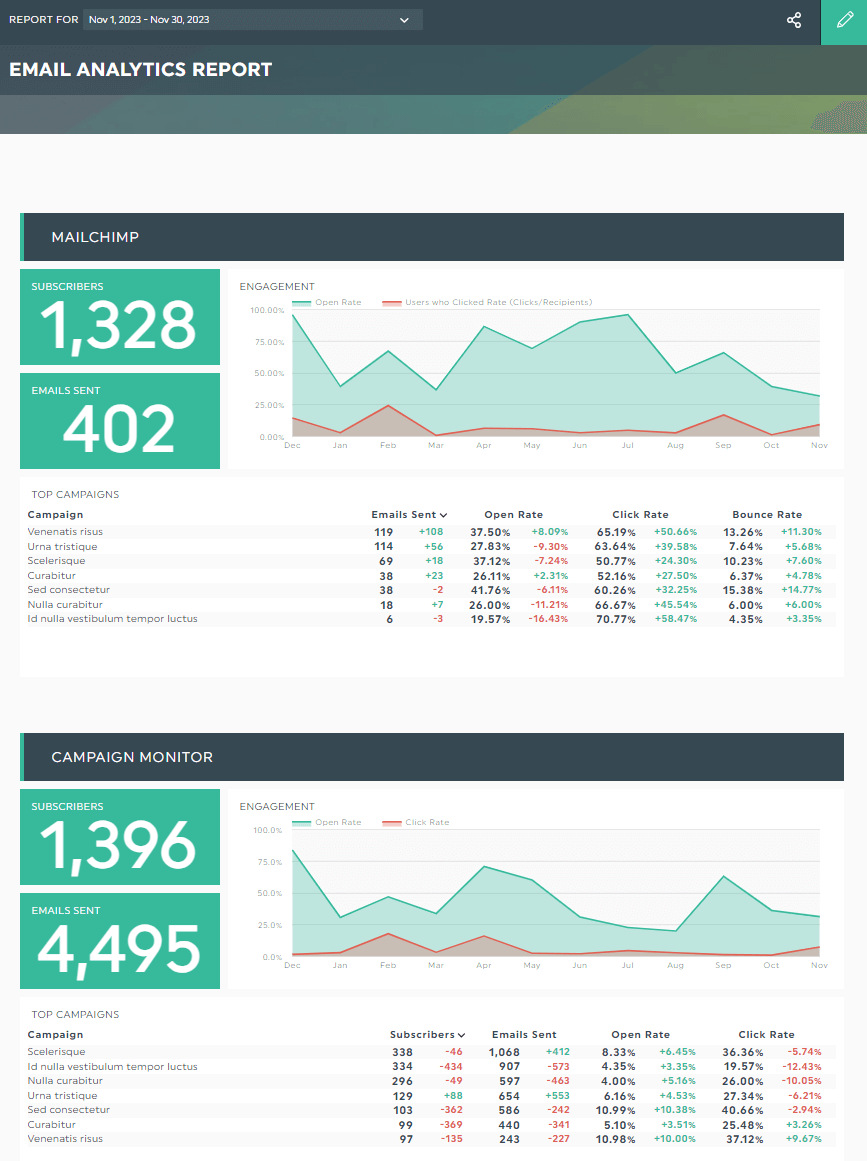Select Sed consectetur in Mailchimp campaigns
Viewport: 867px width, 1161px height.
[x=69, y=589]
